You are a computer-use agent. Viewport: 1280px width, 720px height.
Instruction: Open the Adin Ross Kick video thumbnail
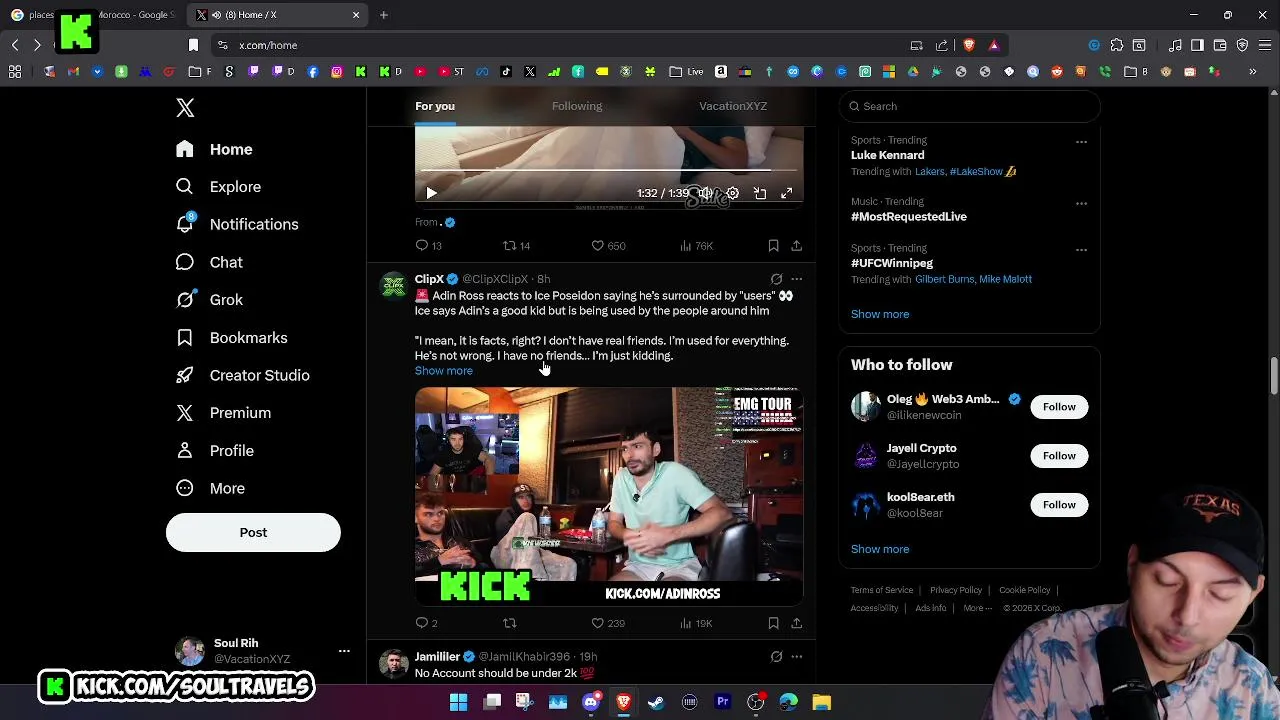609,497
